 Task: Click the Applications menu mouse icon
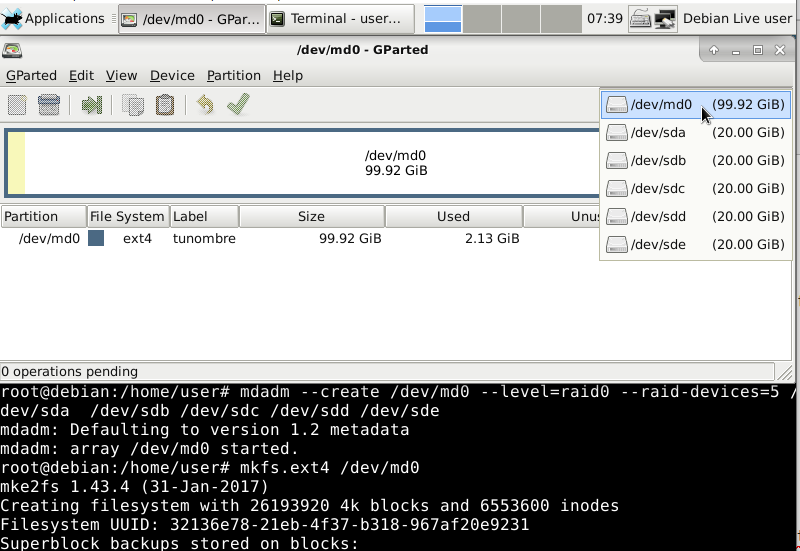click(12, 19)
